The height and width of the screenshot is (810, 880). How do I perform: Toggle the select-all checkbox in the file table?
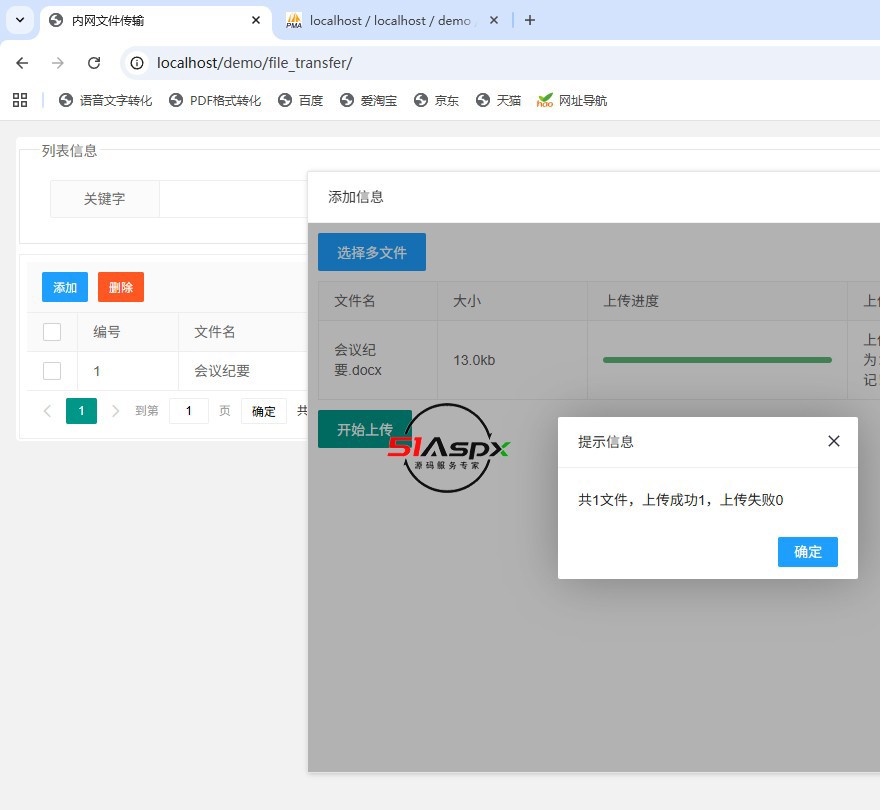pyautogui.click(x=52, y=332)
